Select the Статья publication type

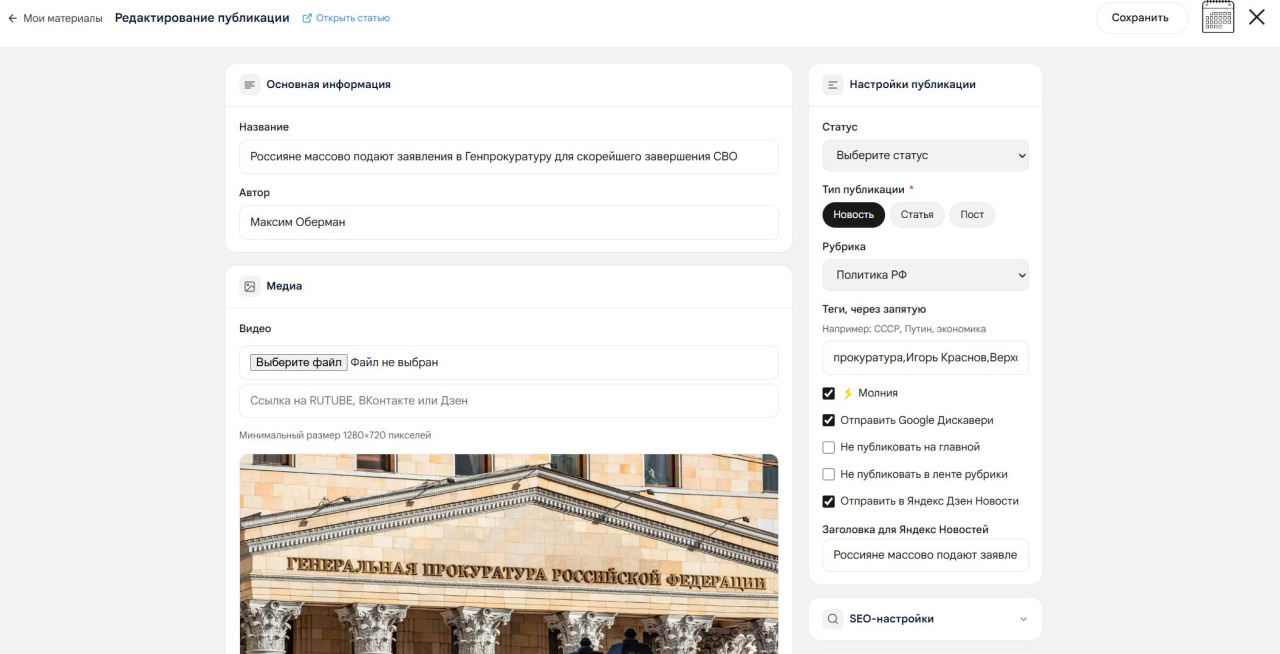click(917, 215)
